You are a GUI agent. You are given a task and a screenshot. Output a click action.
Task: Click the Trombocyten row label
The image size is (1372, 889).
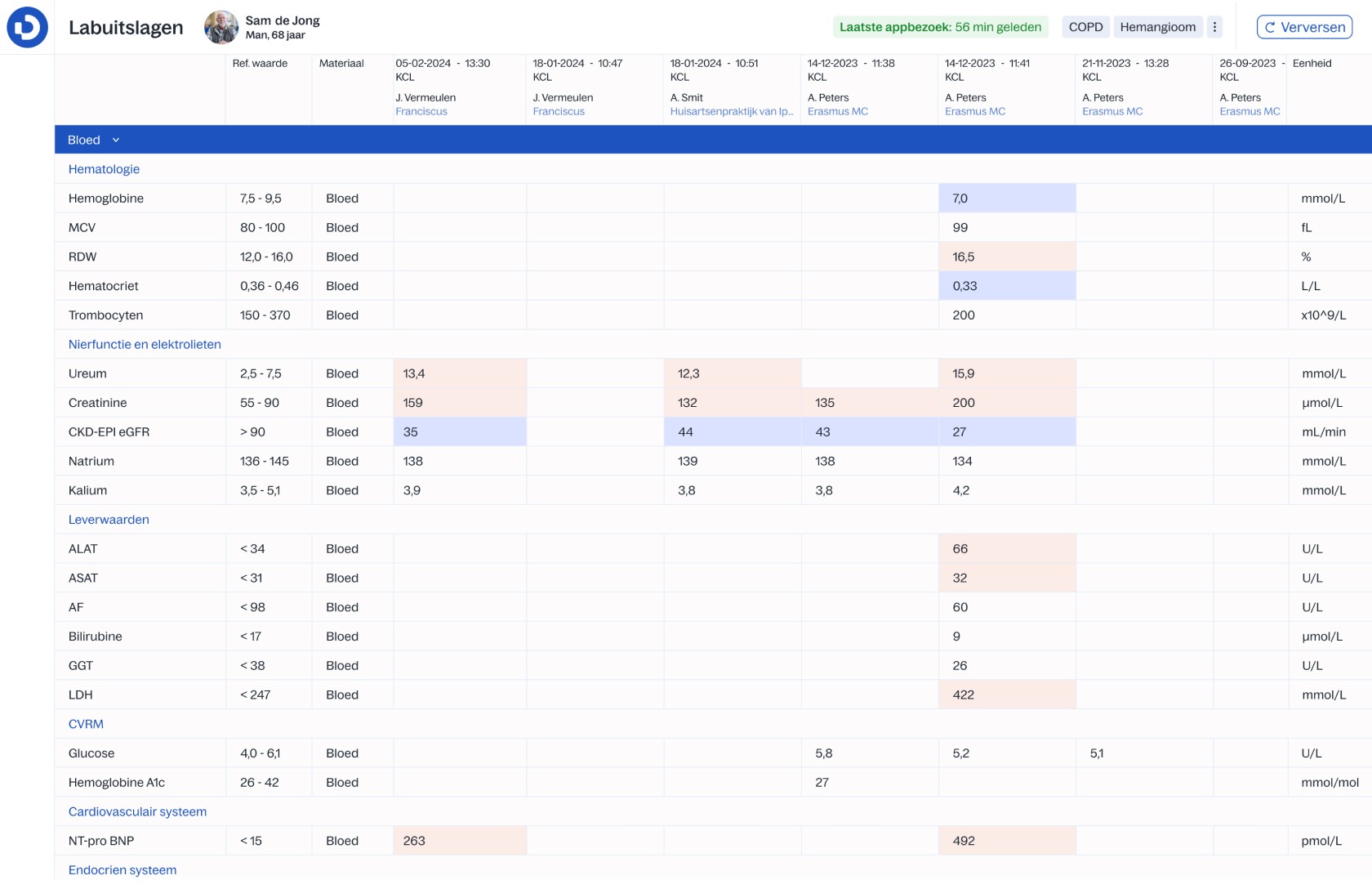point(106,315)
